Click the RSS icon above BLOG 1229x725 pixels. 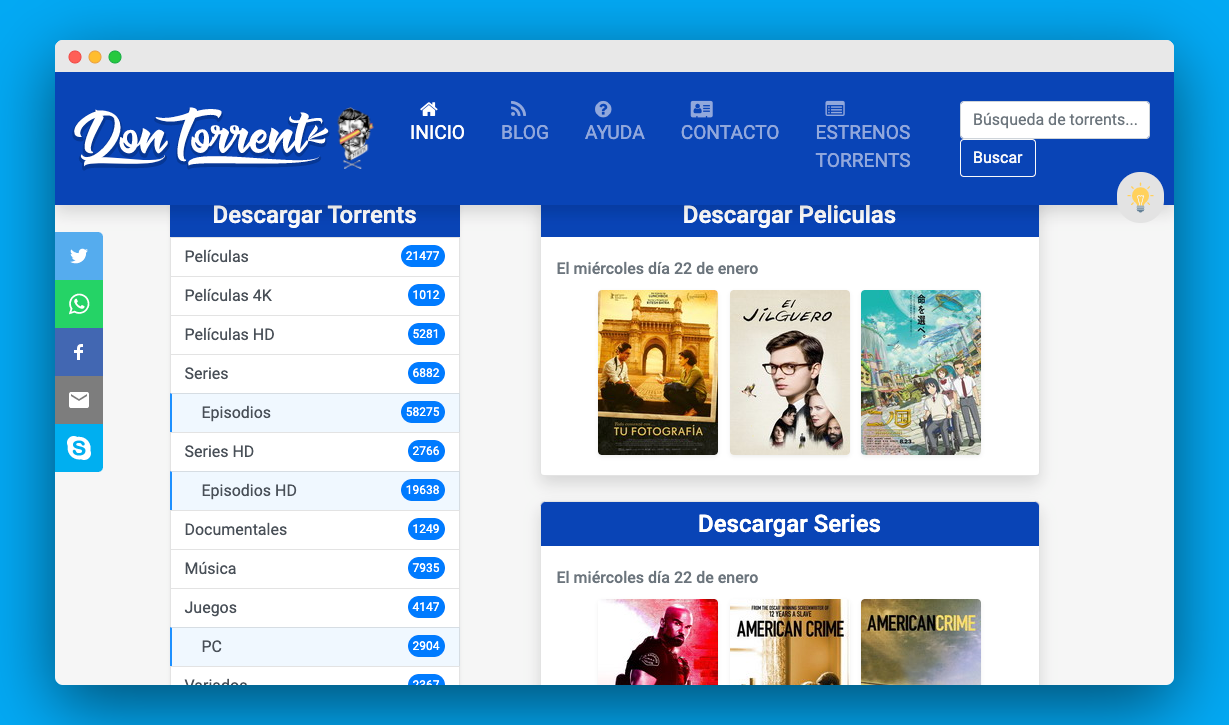tap(517, 107)
